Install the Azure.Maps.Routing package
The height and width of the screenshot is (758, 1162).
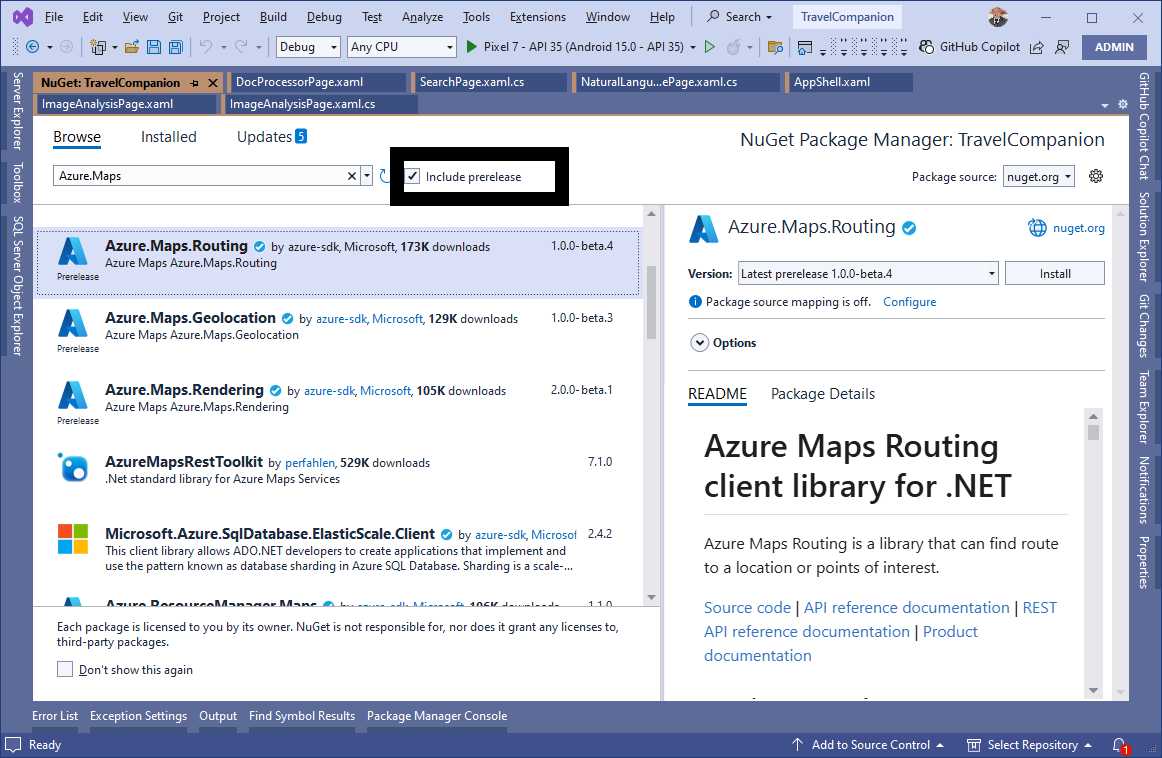[1054, 272]
